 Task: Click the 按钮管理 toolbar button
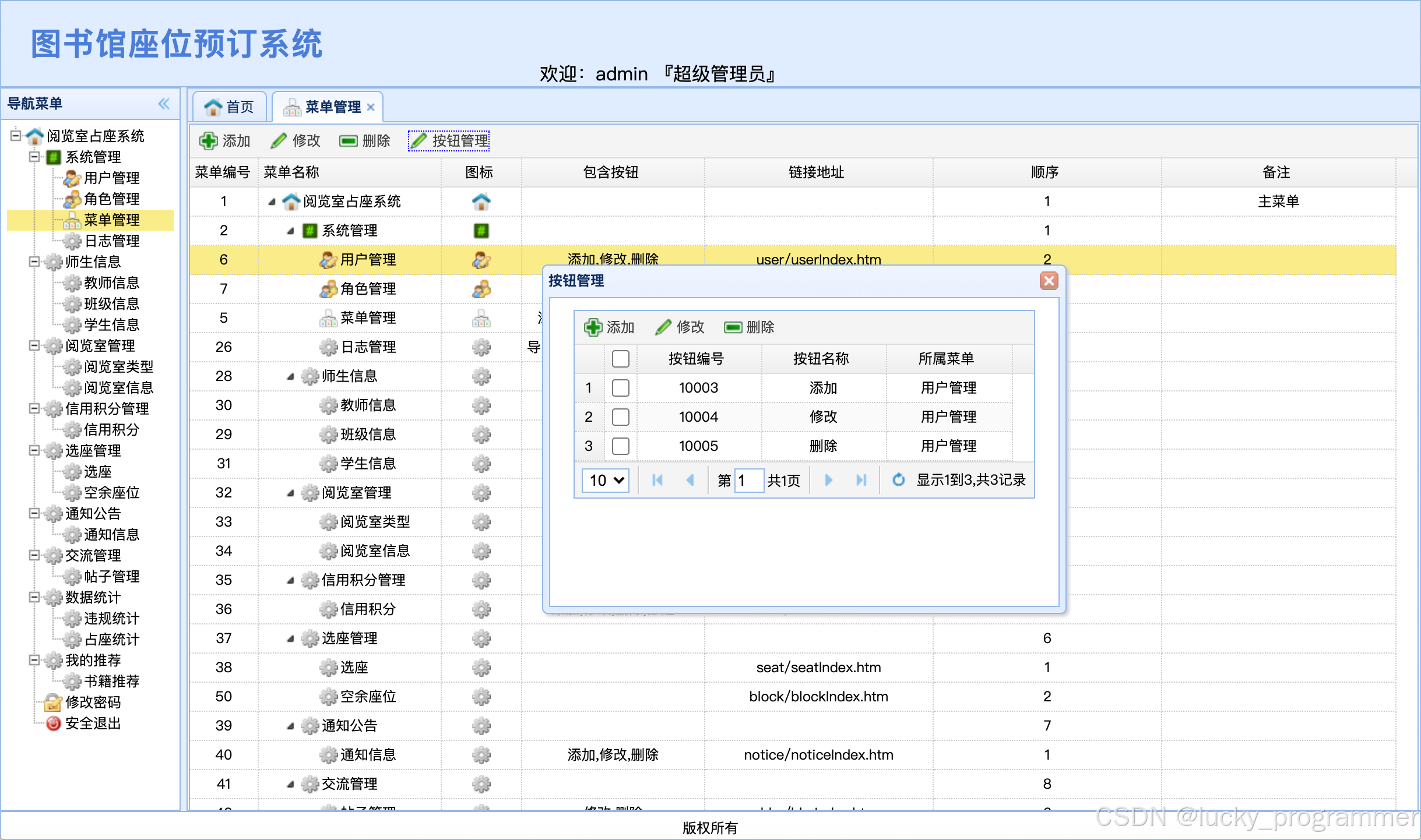point(449,141)
